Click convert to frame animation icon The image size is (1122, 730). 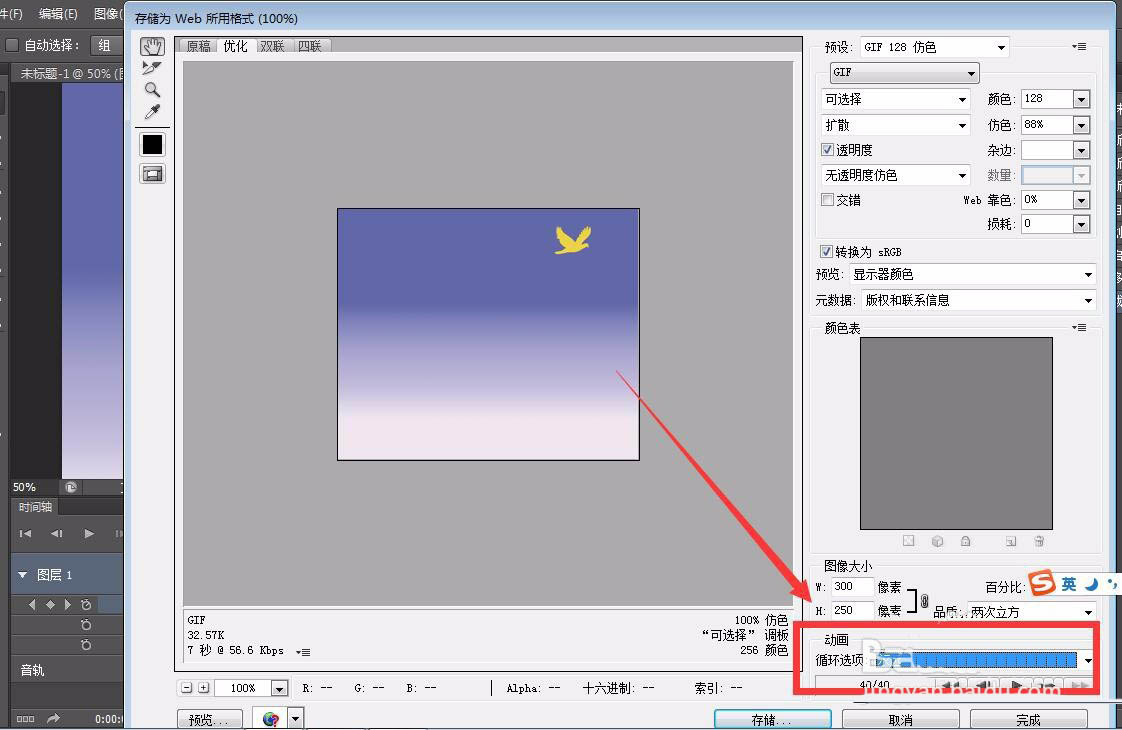[x=25, y=719]
